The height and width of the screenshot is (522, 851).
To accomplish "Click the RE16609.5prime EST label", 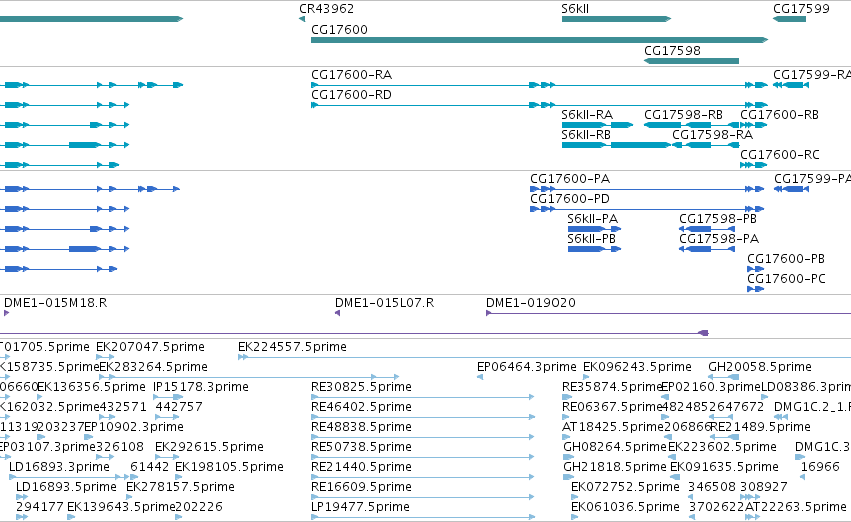I will (361, 487).
